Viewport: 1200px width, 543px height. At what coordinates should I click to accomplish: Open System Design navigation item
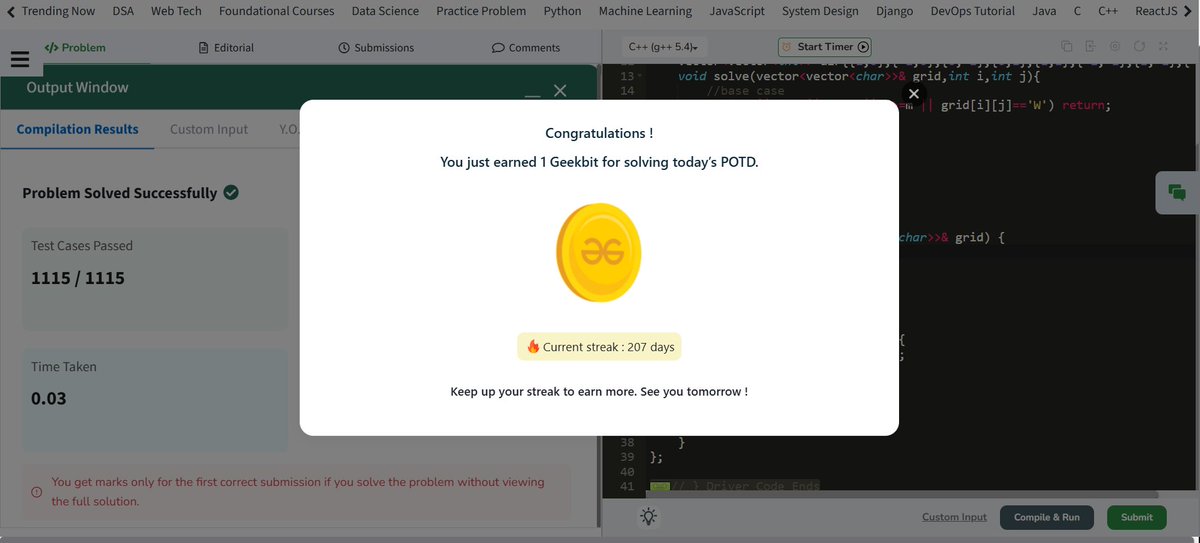(820, 11)
